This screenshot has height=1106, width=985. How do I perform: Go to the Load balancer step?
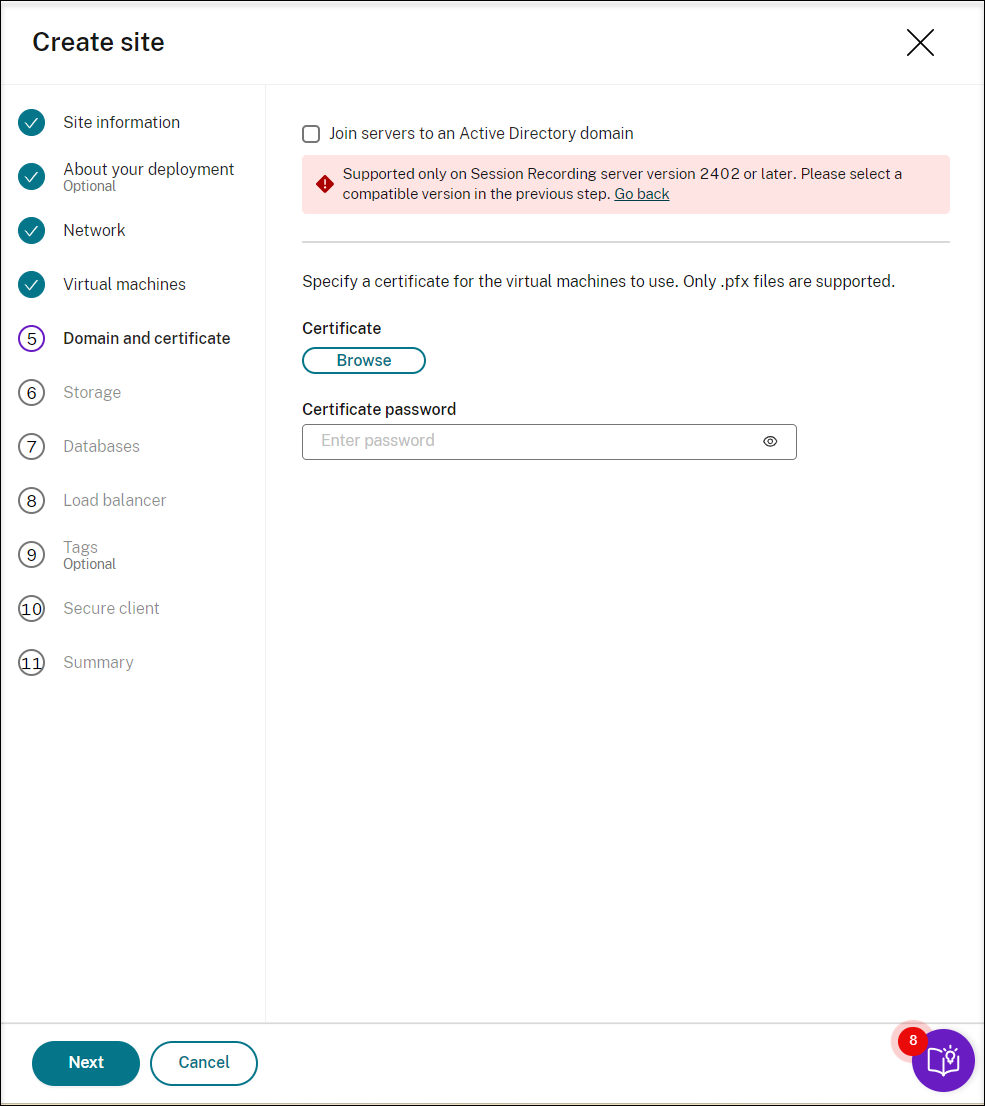114,501
